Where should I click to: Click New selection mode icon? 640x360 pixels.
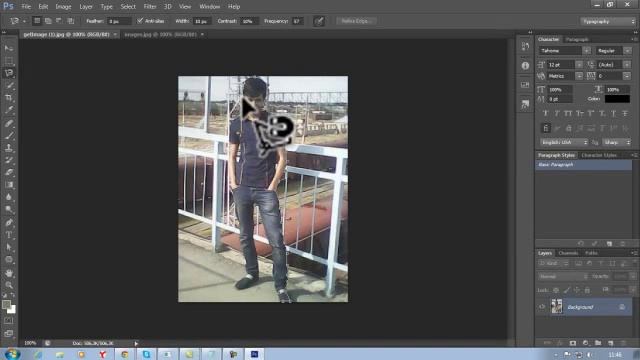pyautogui.click(x=37, y=21)
